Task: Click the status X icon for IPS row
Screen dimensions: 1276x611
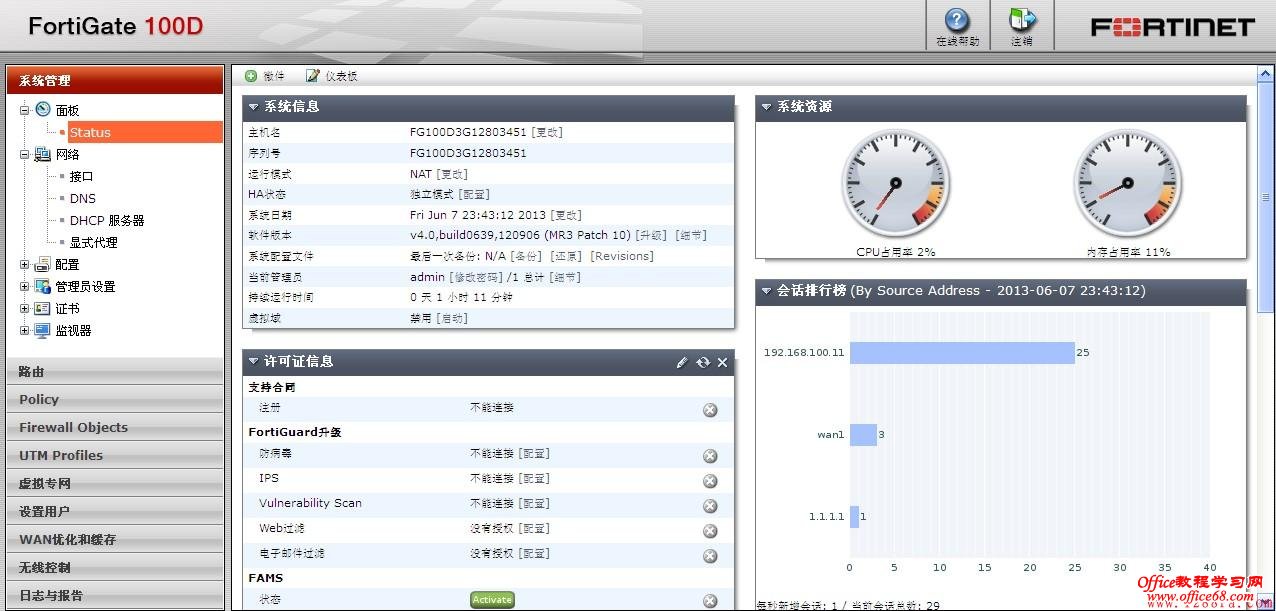Action: click(x=710, y=481)
